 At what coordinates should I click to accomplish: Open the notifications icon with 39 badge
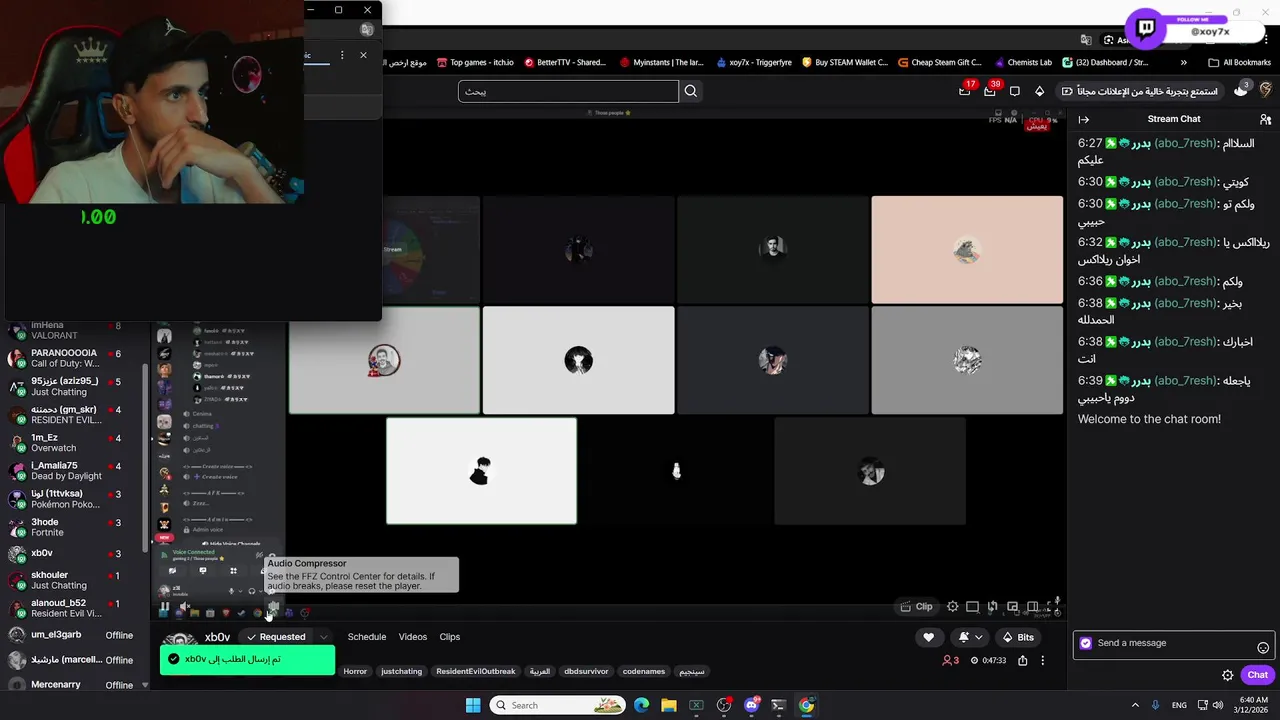990,91
